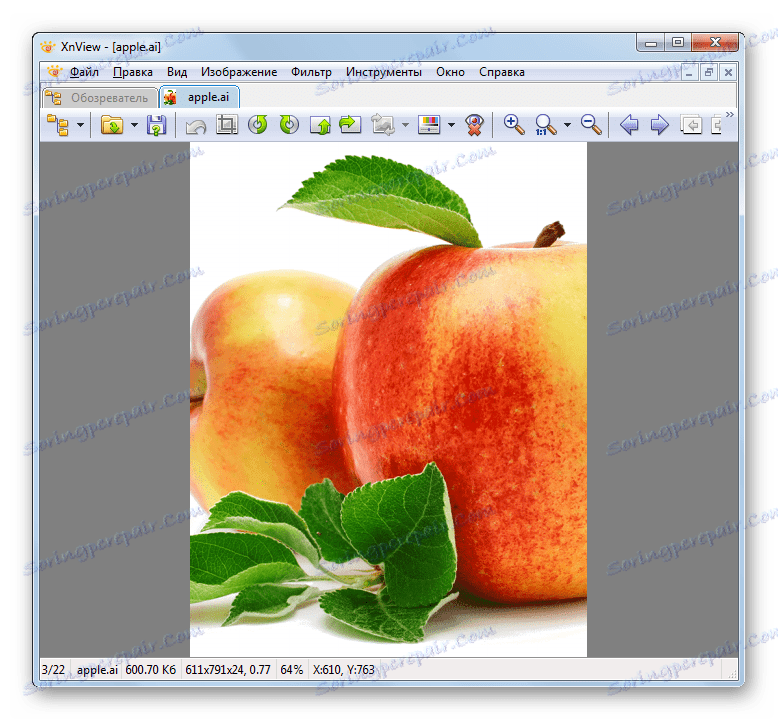Go to next file blue arrow
Viewport: 778px width, 720px height.
(x=659, y=125)
